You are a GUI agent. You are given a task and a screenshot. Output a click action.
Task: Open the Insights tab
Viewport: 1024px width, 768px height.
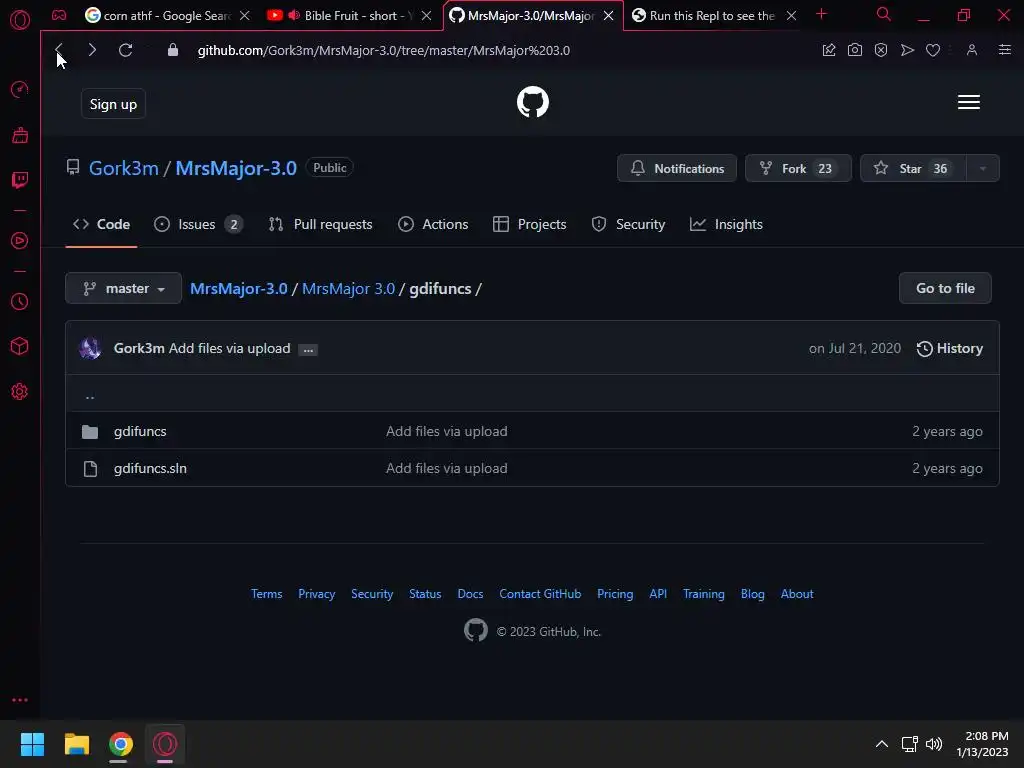pyautogui.click(x=726, y=224)
